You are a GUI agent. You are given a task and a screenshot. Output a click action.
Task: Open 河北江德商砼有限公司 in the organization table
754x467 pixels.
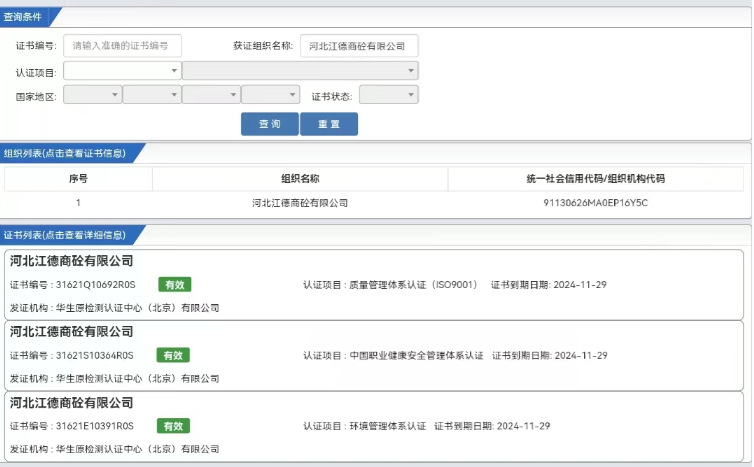(x=300, y=203)
